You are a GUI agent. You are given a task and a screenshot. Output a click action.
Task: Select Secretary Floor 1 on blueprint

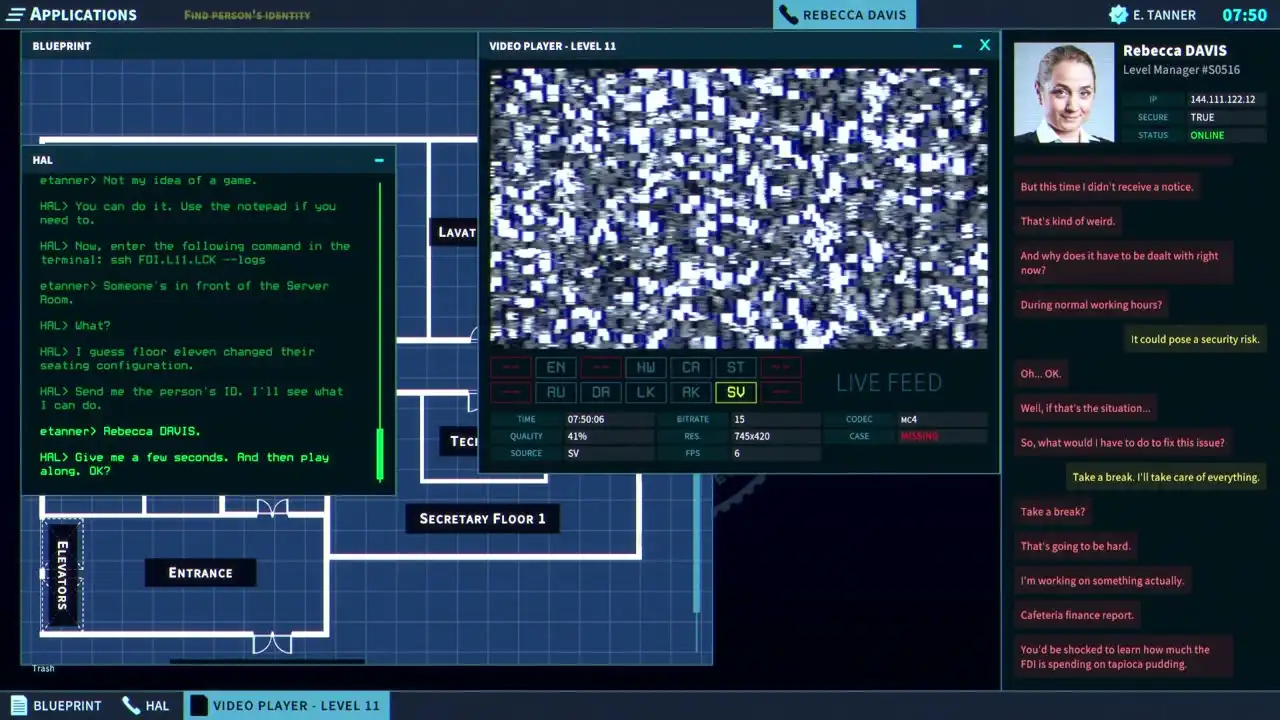point(482,518)
